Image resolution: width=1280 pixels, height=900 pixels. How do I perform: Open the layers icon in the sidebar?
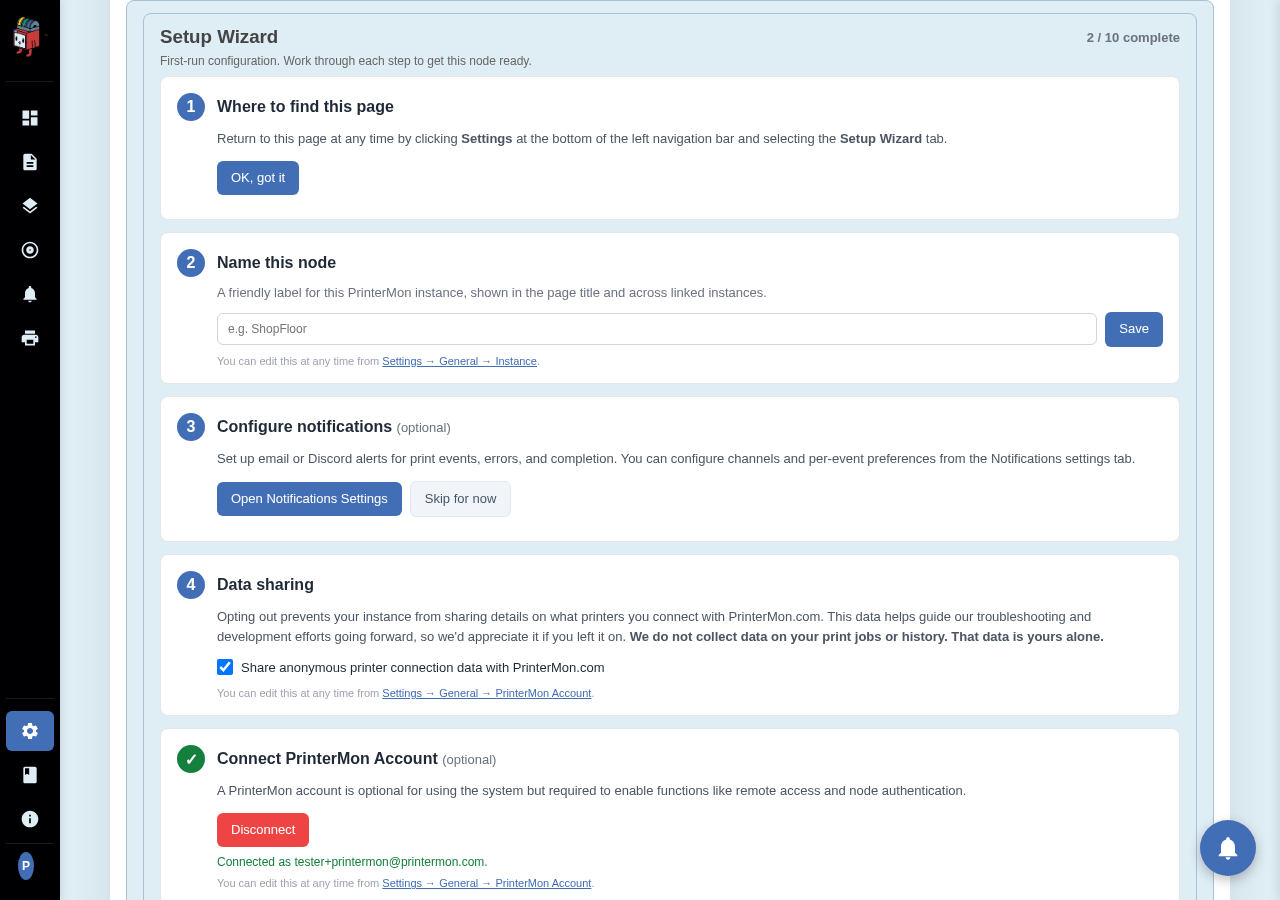(x=30, y=206)
